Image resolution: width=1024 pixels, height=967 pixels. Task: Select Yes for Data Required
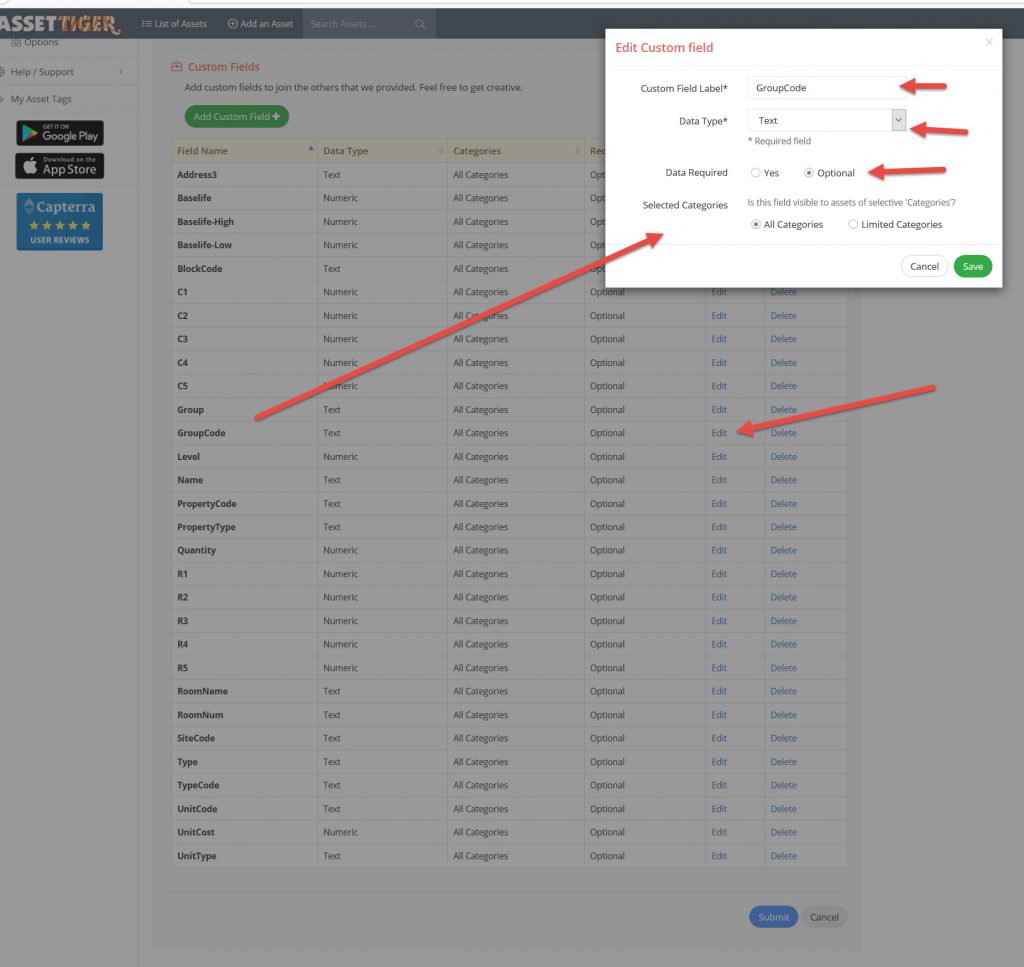756,173
